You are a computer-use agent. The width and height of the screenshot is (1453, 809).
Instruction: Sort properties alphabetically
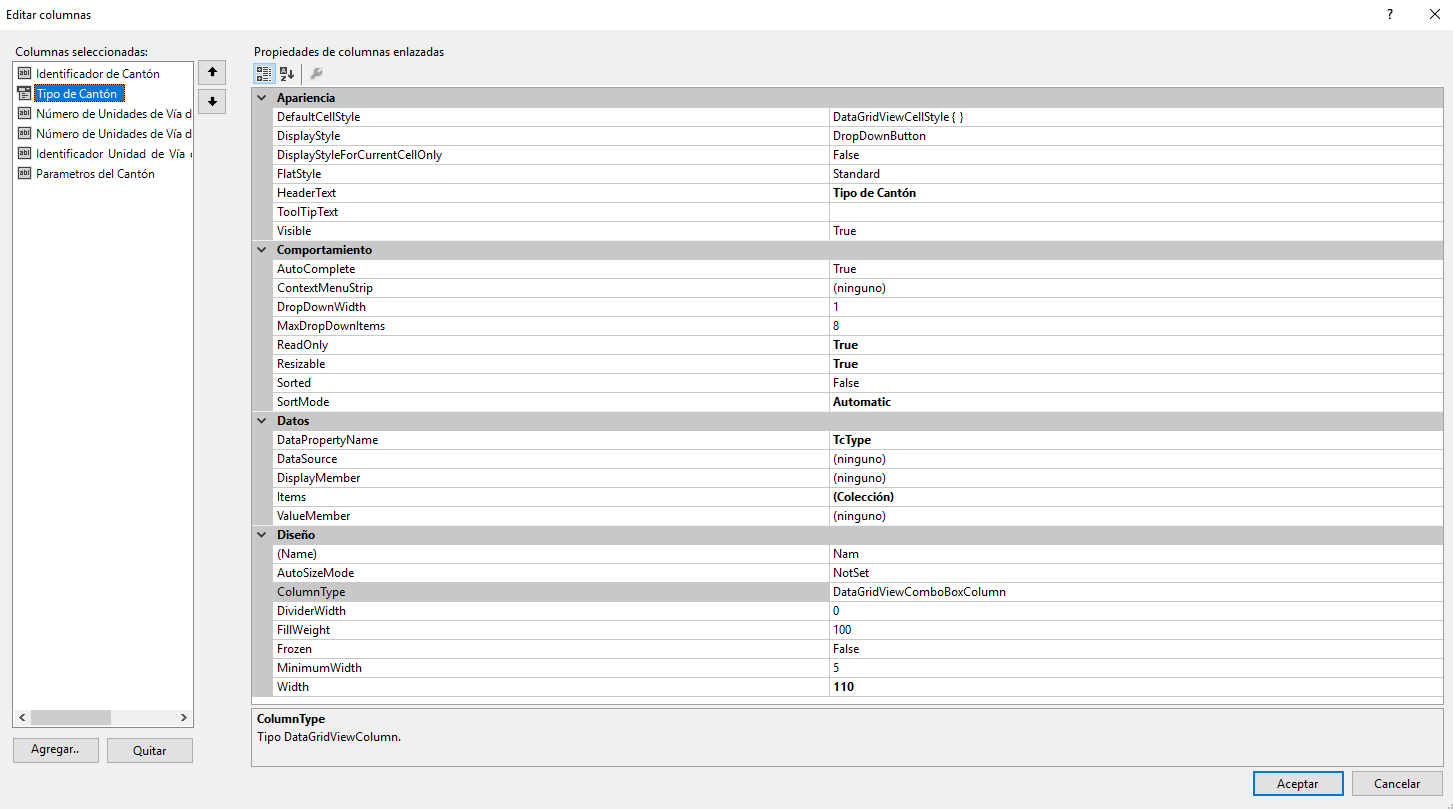tap(287, 73)
